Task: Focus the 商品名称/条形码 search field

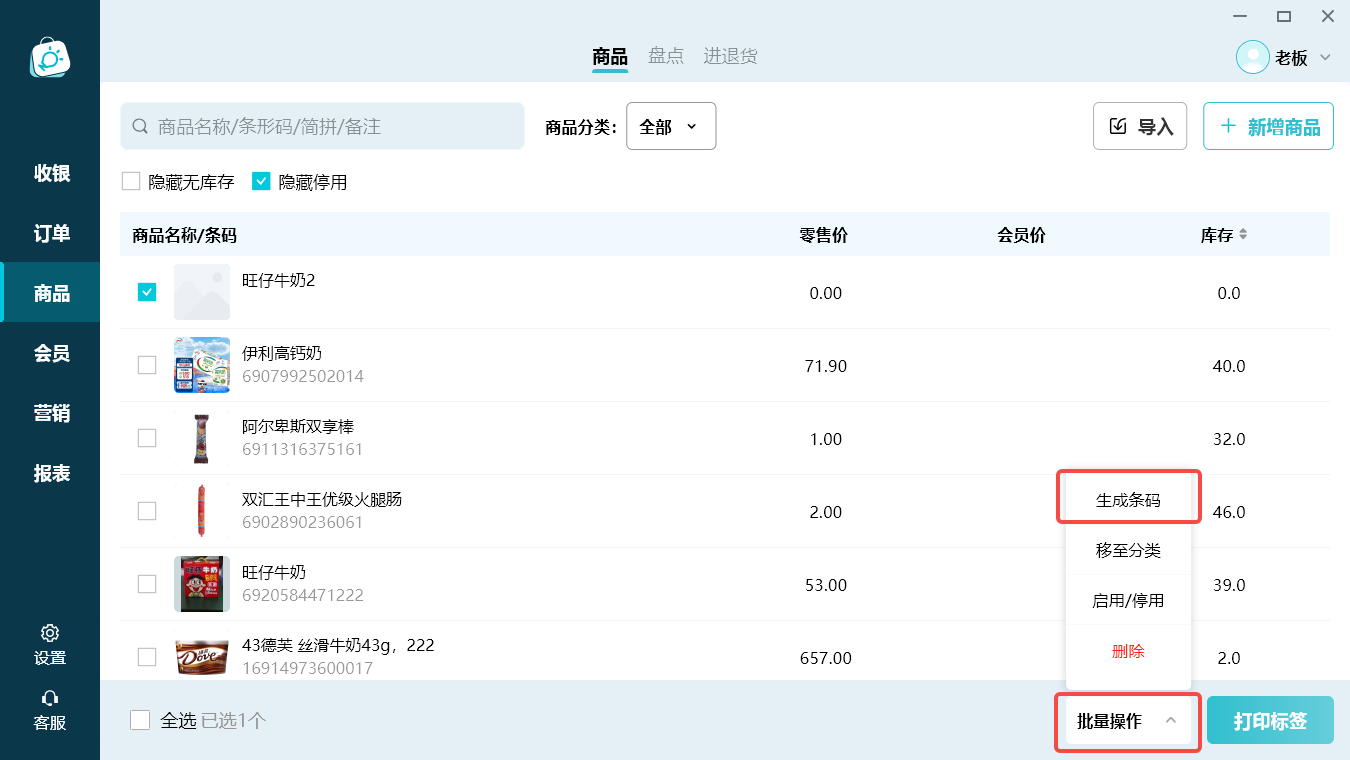Action: point(322,126)
